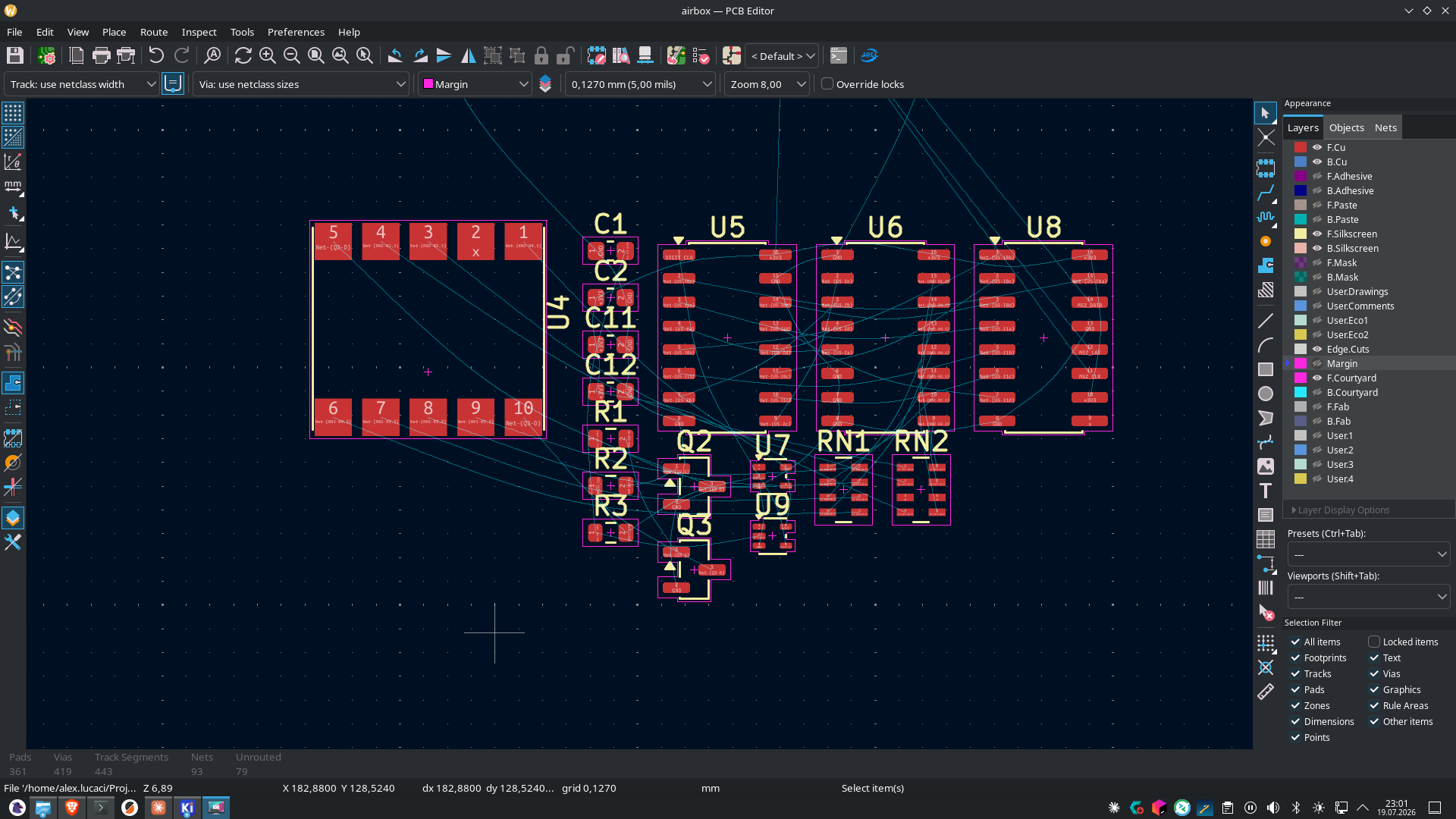The height and width of the screenshot is (819, 1456).
Task: Toggle visibility eye for B.Cu layer
Action: click(x=1318, y=162)
